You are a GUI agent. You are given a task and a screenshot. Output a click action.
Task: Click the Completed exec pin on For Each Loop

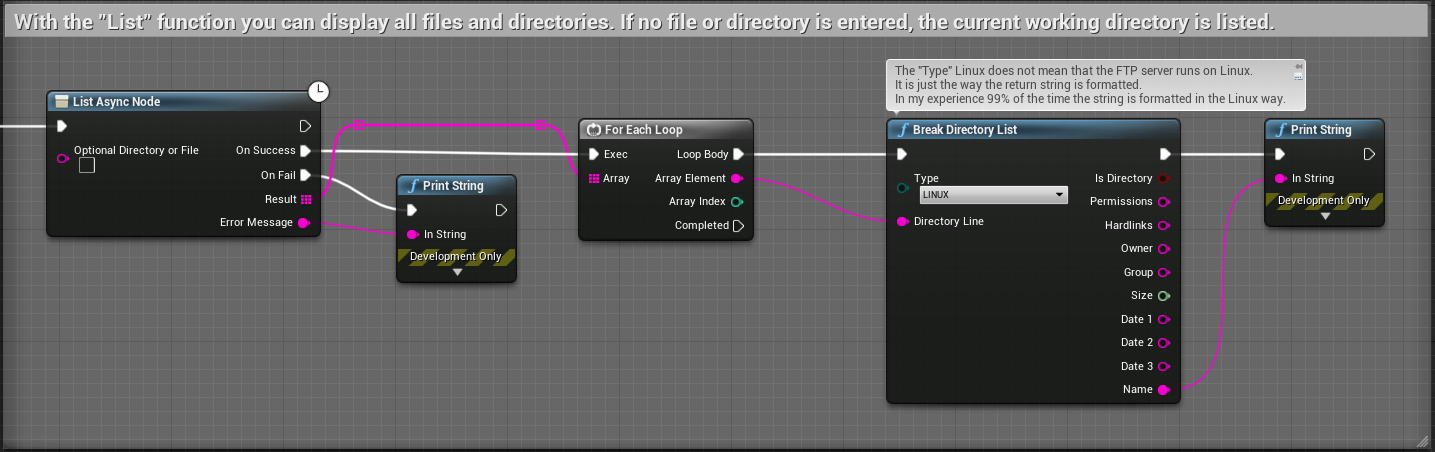pyautogui.click(x=738, y=225)
